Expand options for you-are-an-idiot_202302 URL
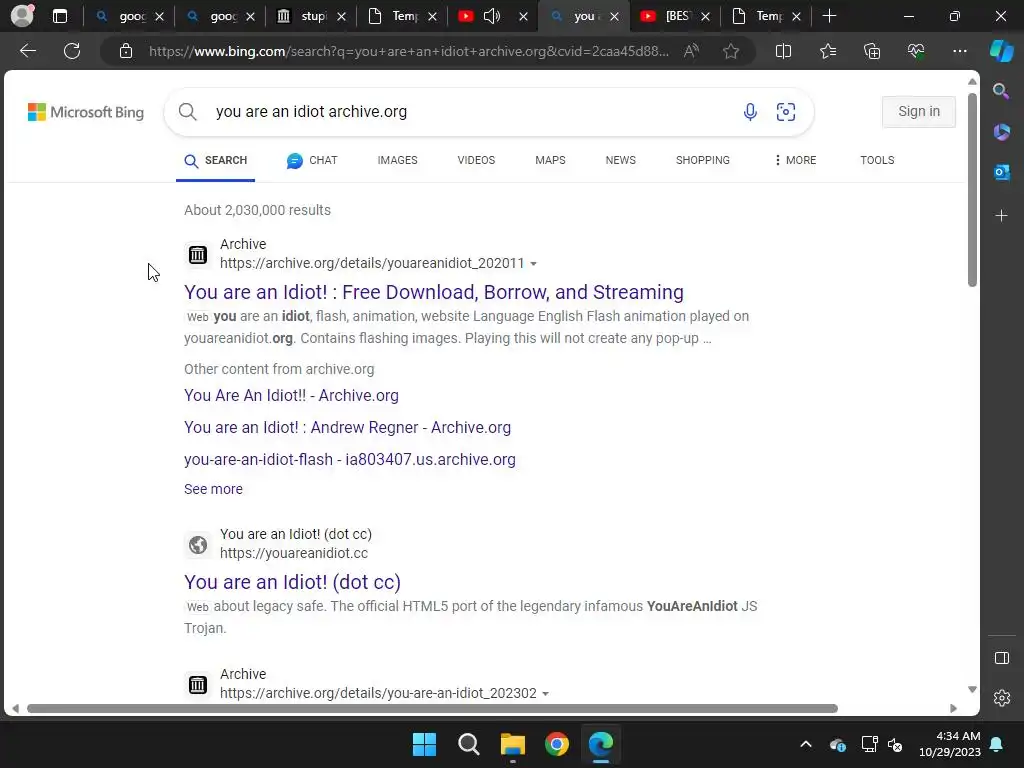1024x768 pixels. [x=545, y=694]
